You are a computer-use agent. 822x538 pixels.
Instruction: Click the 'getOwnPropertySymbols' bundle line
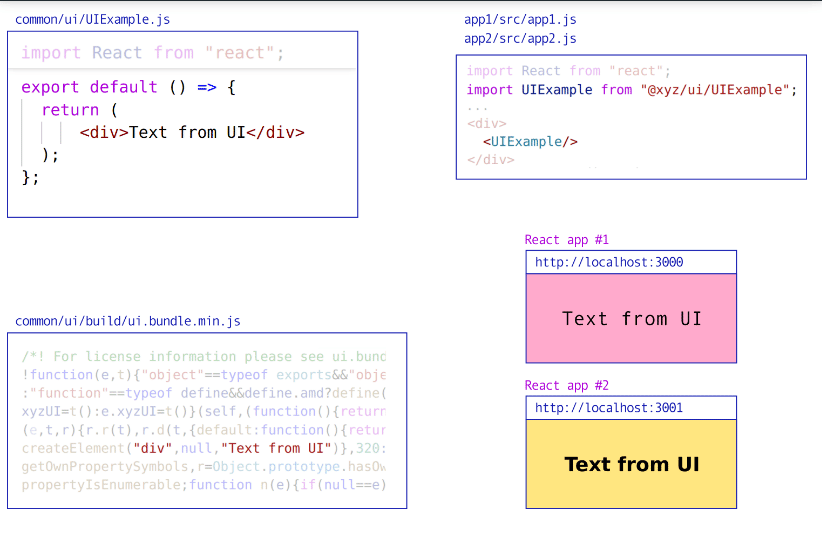pos(204,467)
